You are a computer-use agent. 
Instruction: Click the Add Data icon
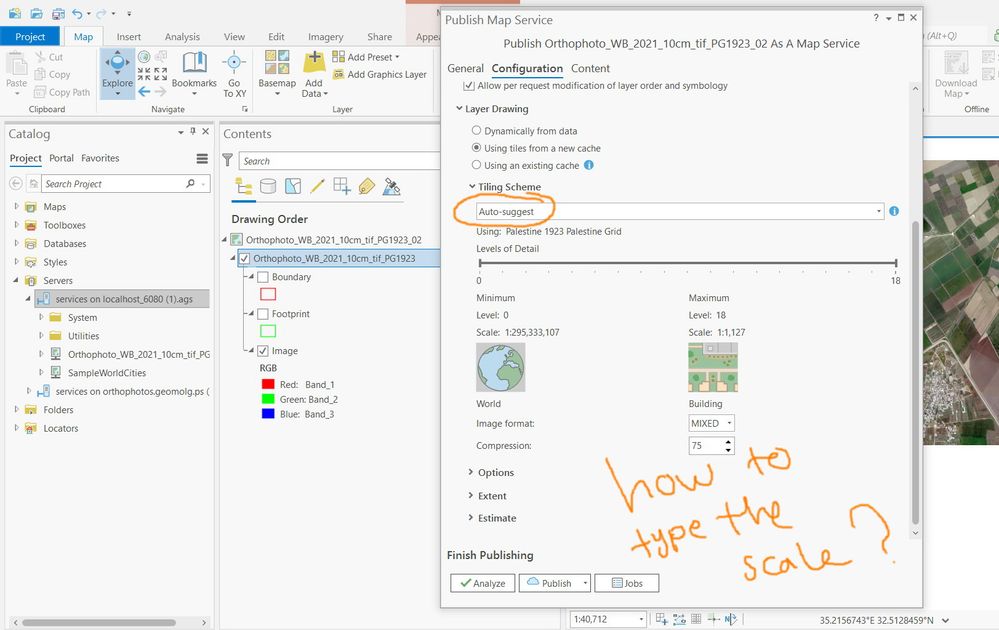coord(314,64)
